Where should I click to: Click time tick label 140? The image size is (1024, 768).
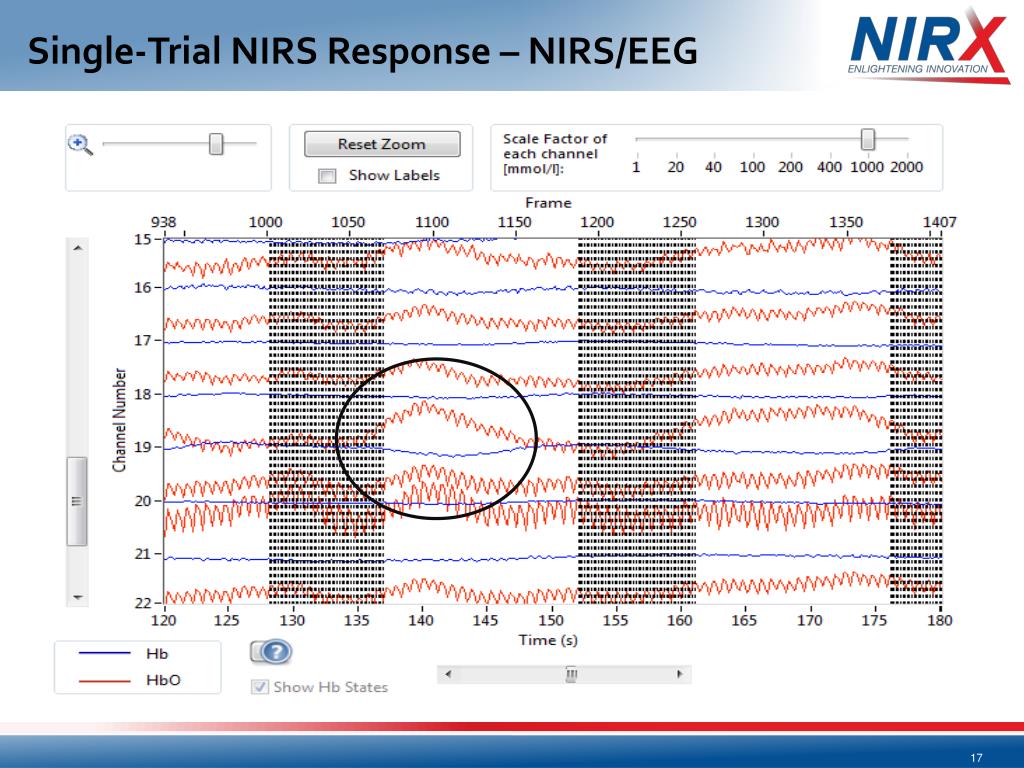coord(421,620)
